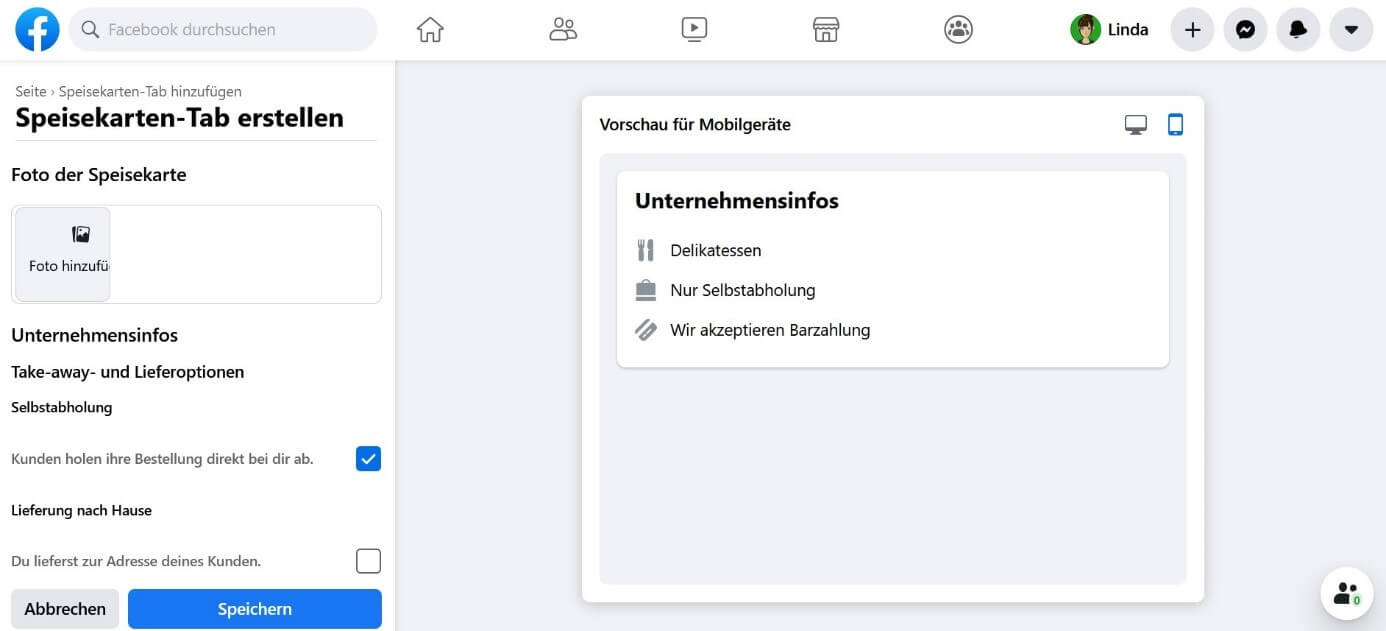Open the Marketplace icon
1386x631 pixels.
[826, 30]
